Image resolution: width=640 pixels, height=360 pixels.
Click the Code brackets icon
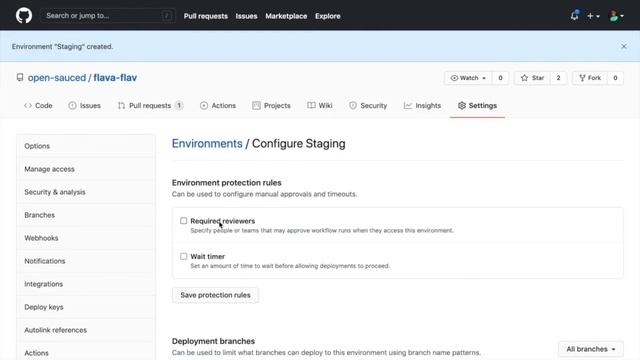[x=27, y=105]
